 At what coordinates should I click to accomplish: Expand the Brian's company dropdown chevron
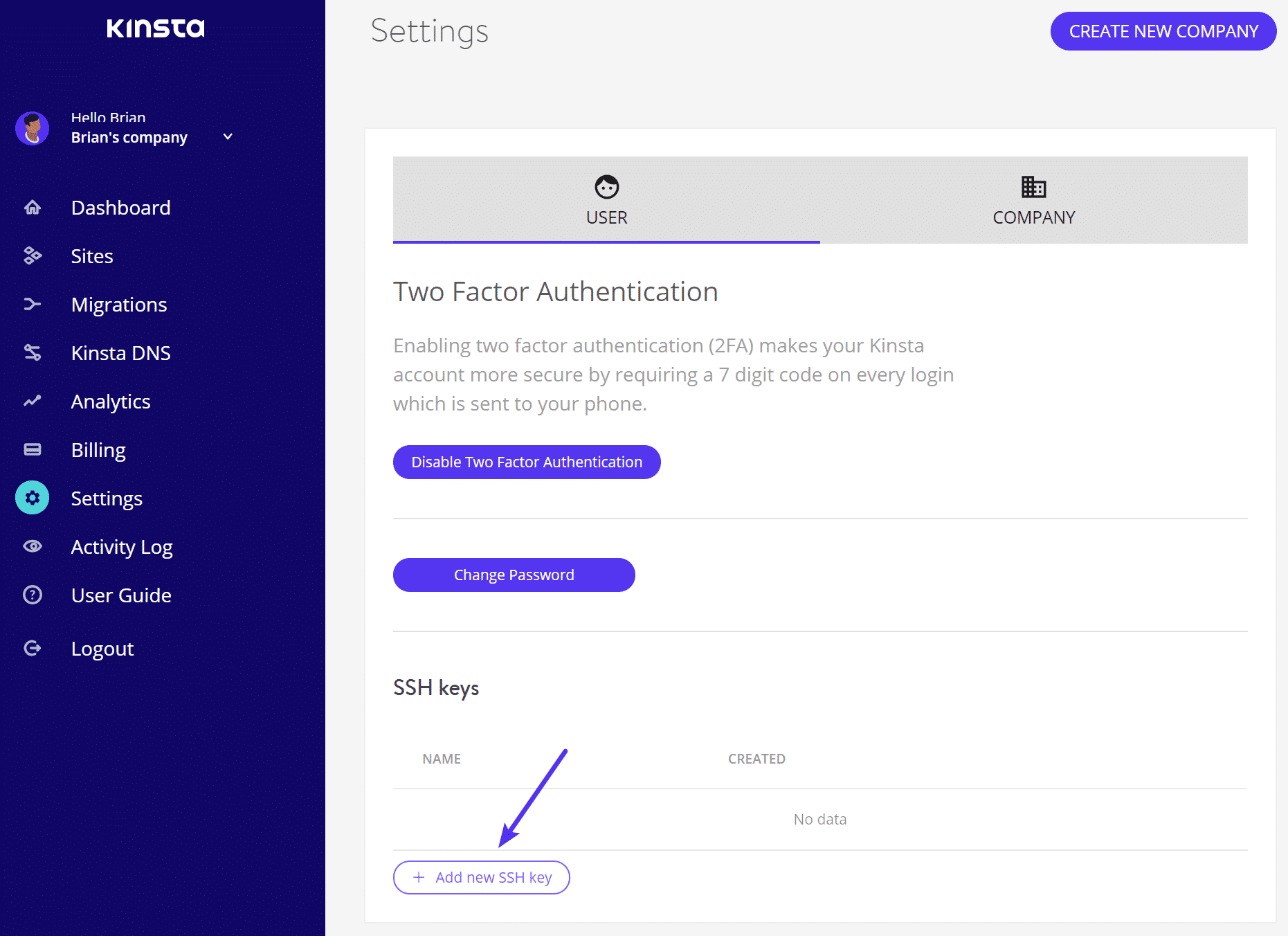228,137
